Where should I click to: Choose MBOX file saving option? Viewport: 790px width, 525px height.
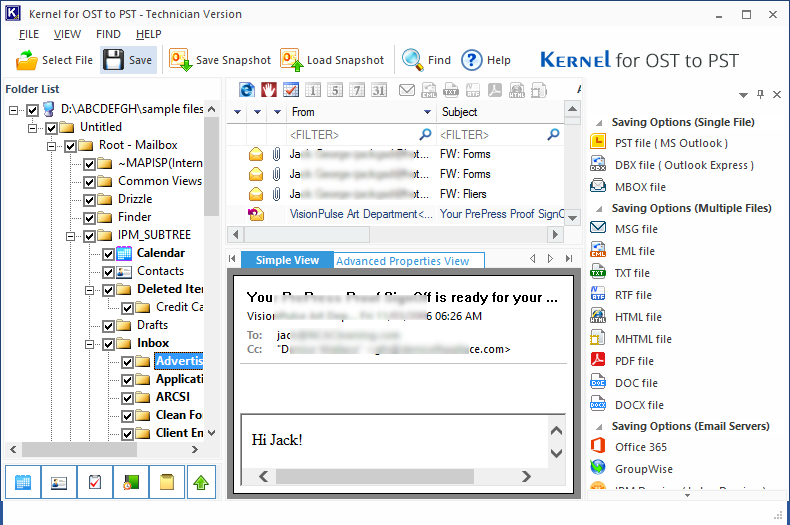pyautogui.click(x=628, y=187)
